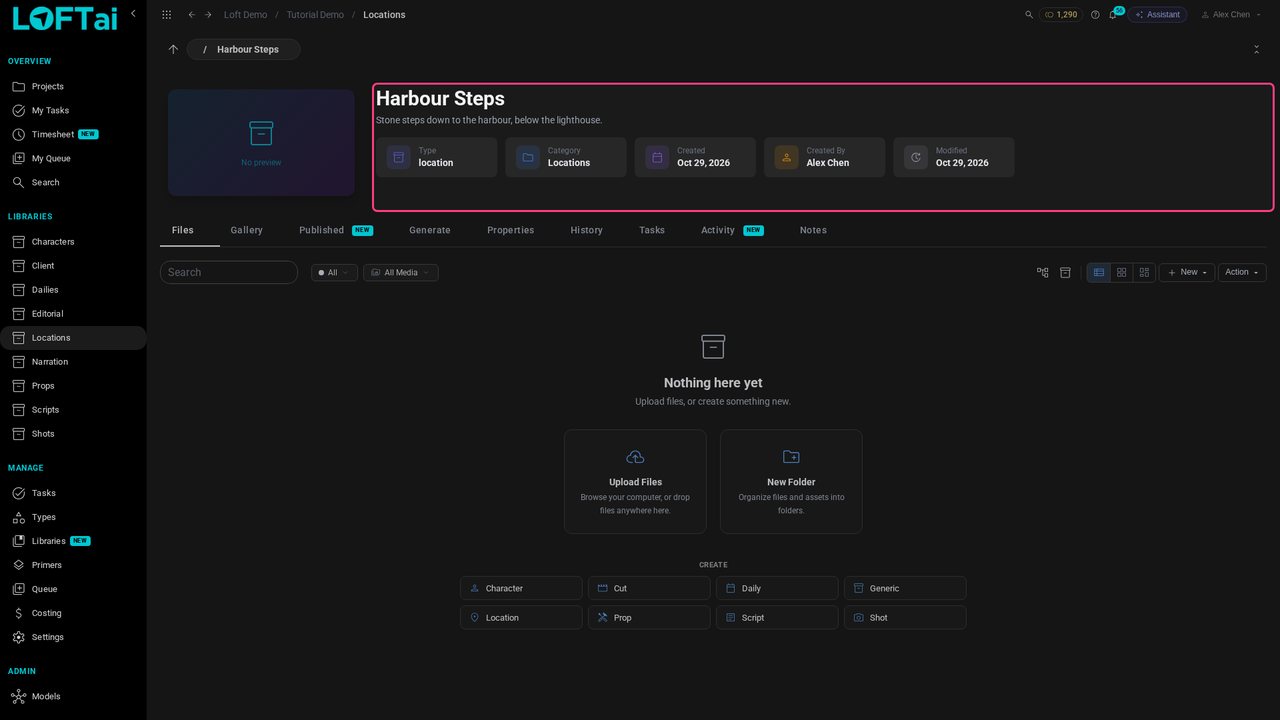This screenshot has height=720, width=1280.
Task: Switch to list view layout
Action: (1099, 272)
